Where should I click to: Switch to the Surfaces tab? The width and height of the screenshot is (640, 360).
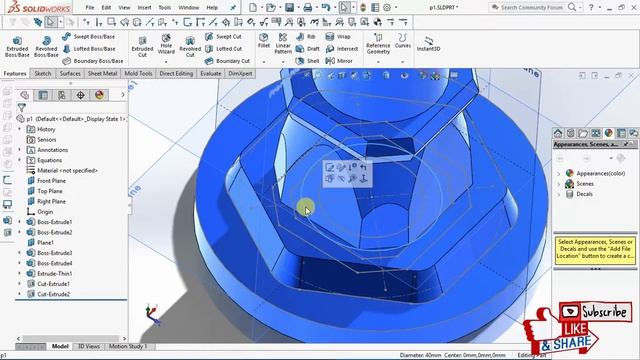click(70, 73)
